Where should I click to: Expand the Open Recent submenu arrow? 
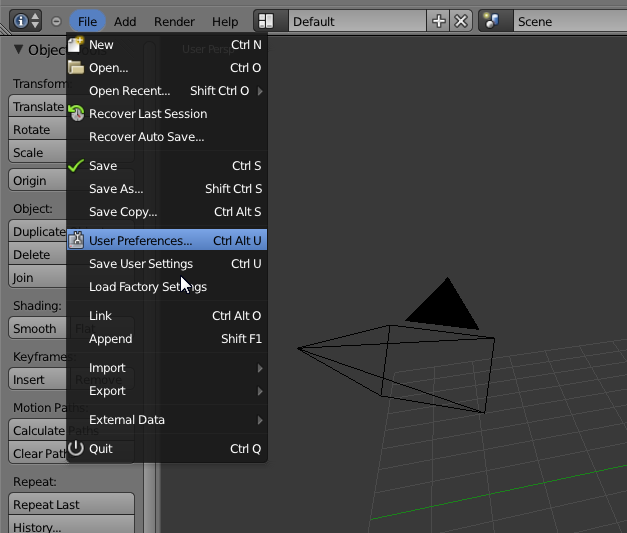pos(260,91)
